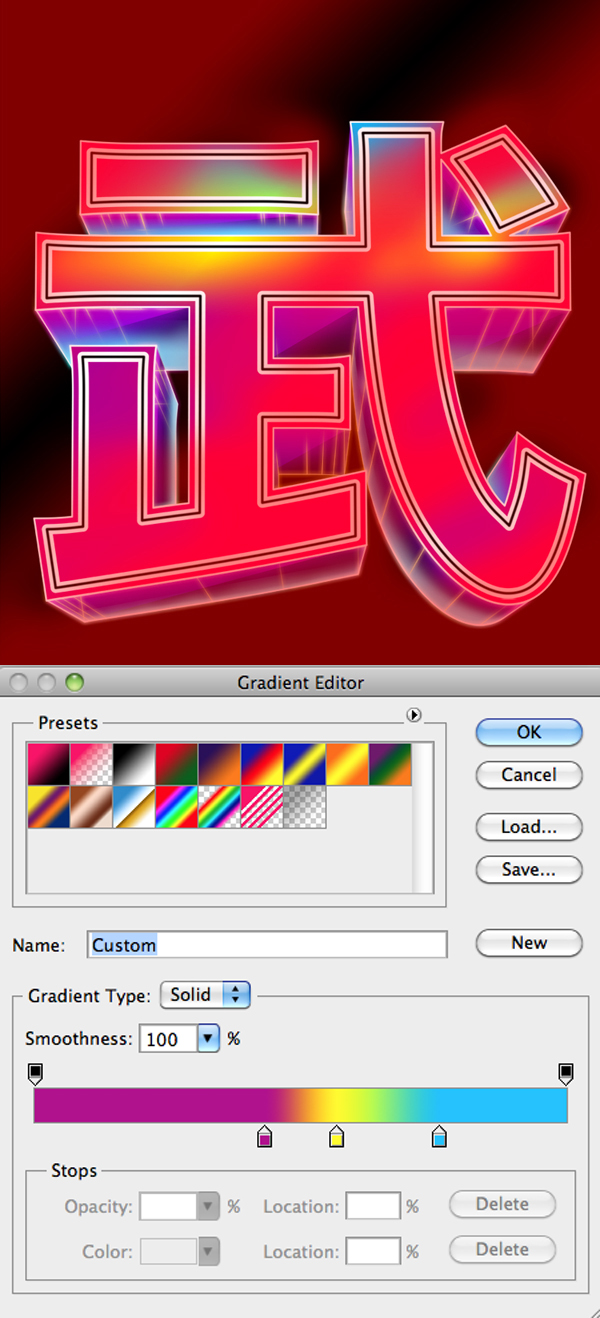
Task: Select the violet-to-orange gradient preset
Action: click(219, 765)
